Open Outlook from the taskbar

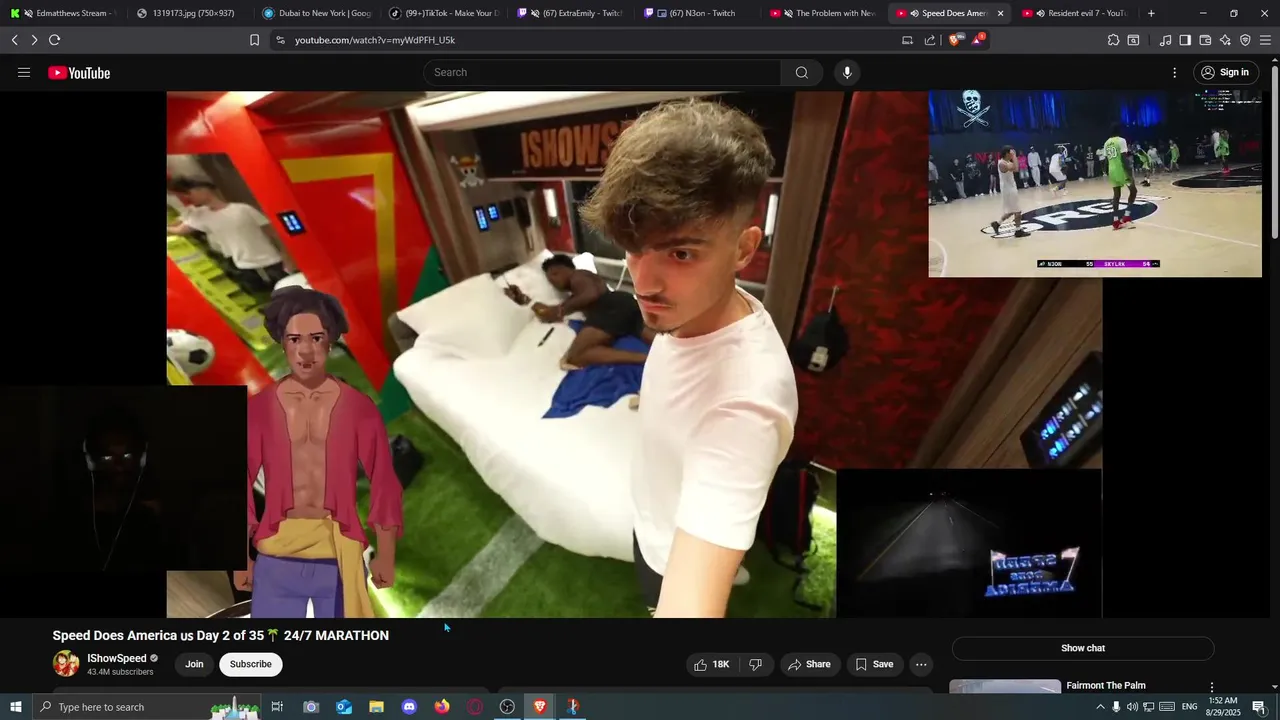[x=344, y=707]
